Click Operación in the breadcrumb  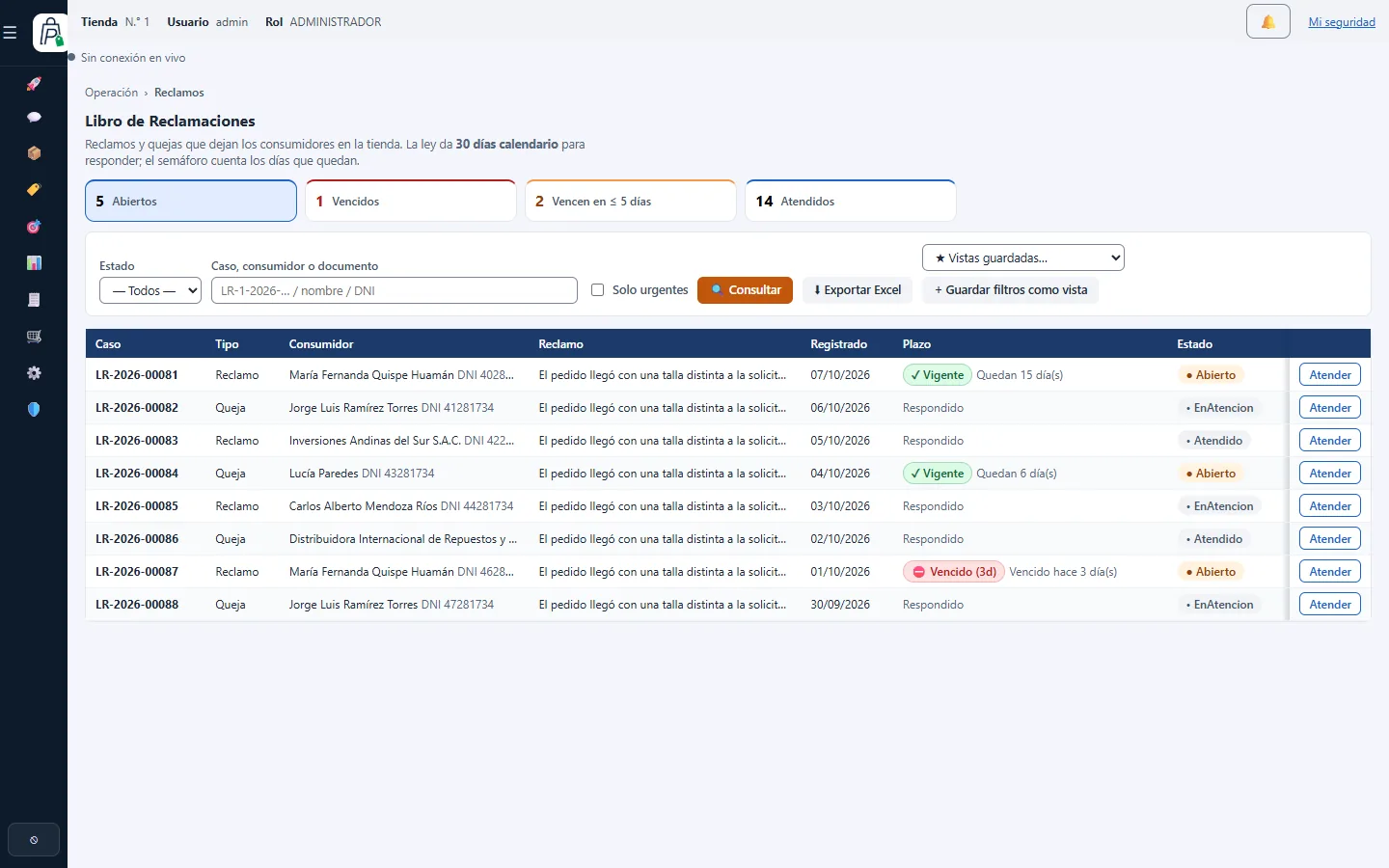pyautogui.click(x=112, y=93)
